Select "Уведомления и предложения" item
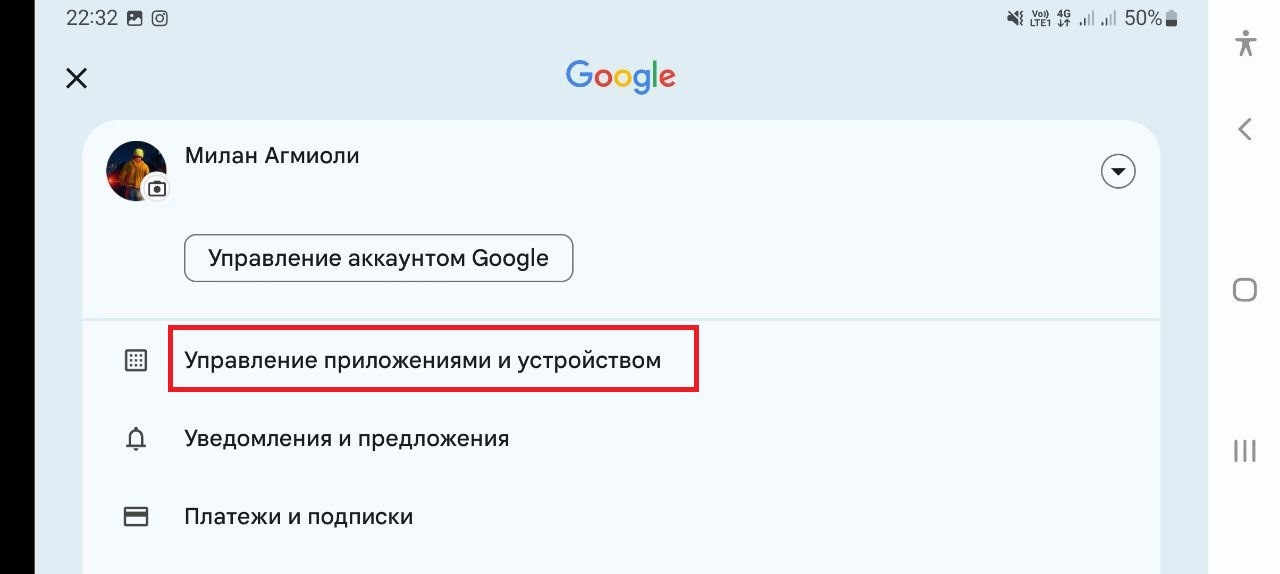 346,438
